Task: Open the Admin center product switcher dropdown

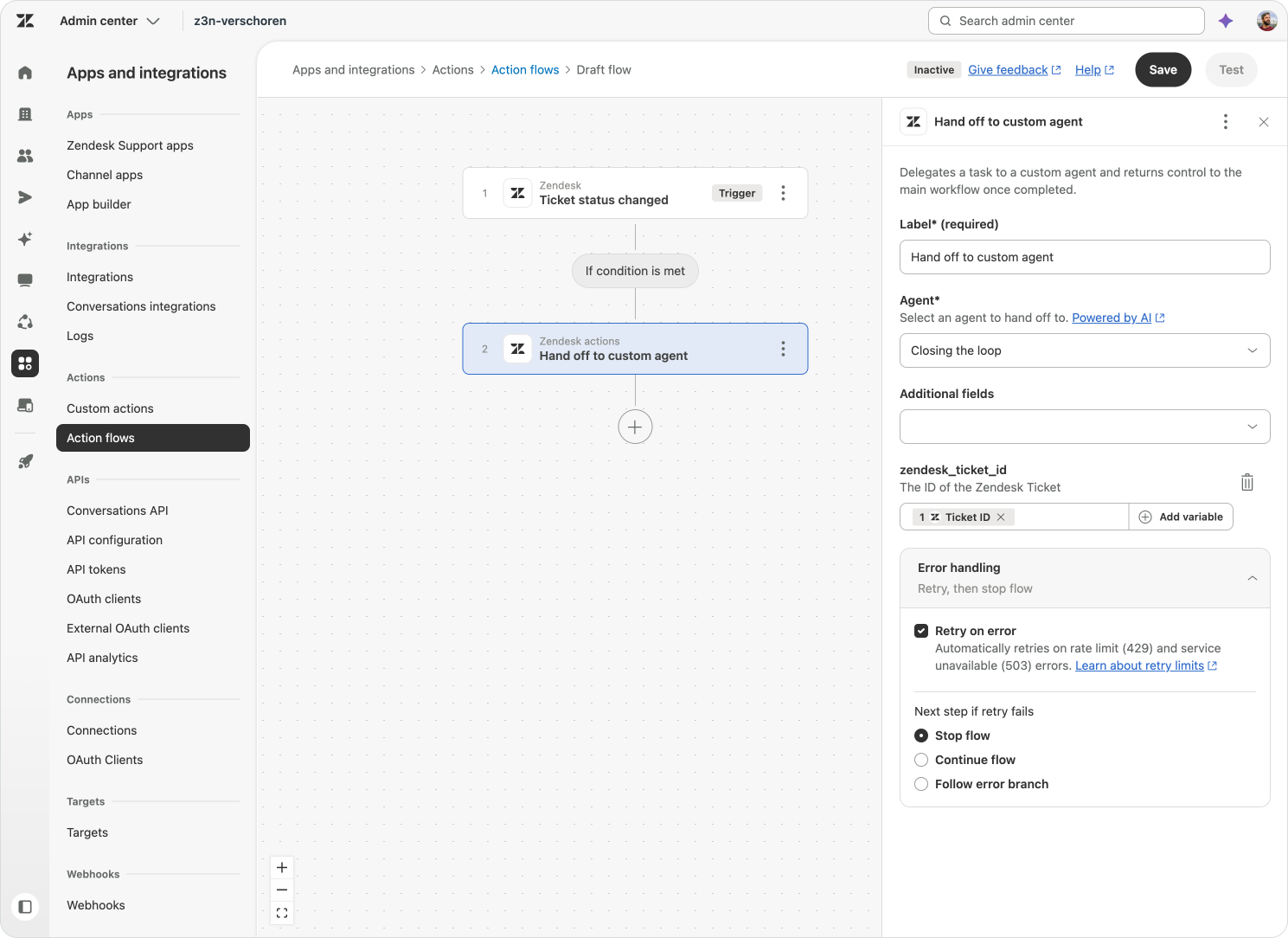Action: tap(110, 21)
